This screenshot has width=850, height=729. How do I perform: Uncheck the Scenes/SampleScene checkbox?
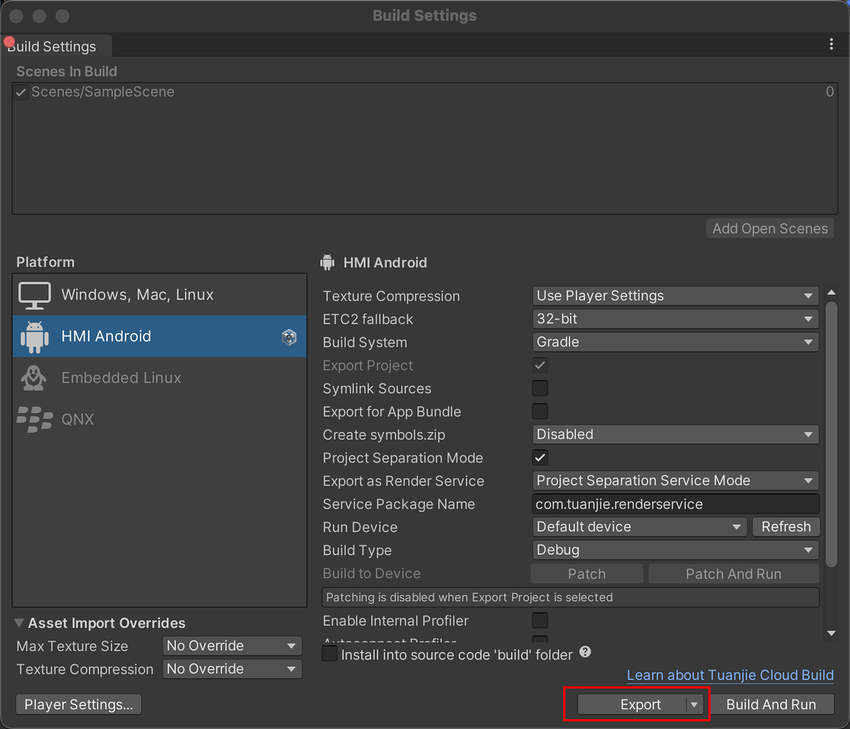pos(21,92)
